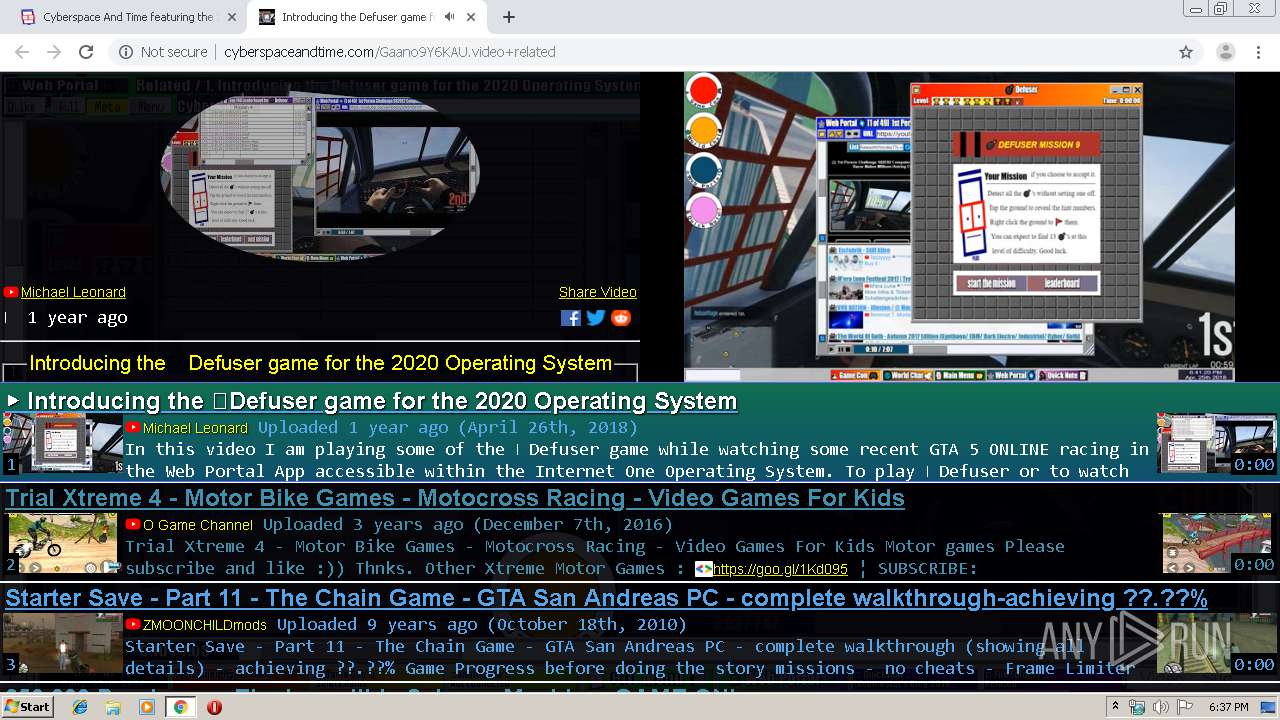Show hidden system tray icons
Viewport: 1280px width, 720px height.
(1116, 707)
